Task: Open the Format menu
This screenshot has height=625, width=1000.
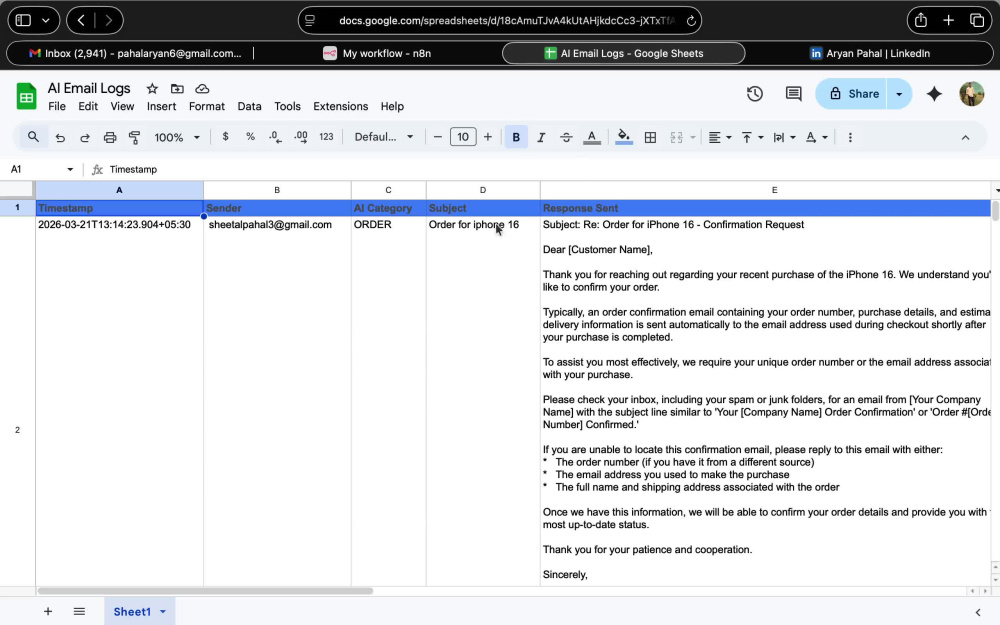Action: click(207, 107)
